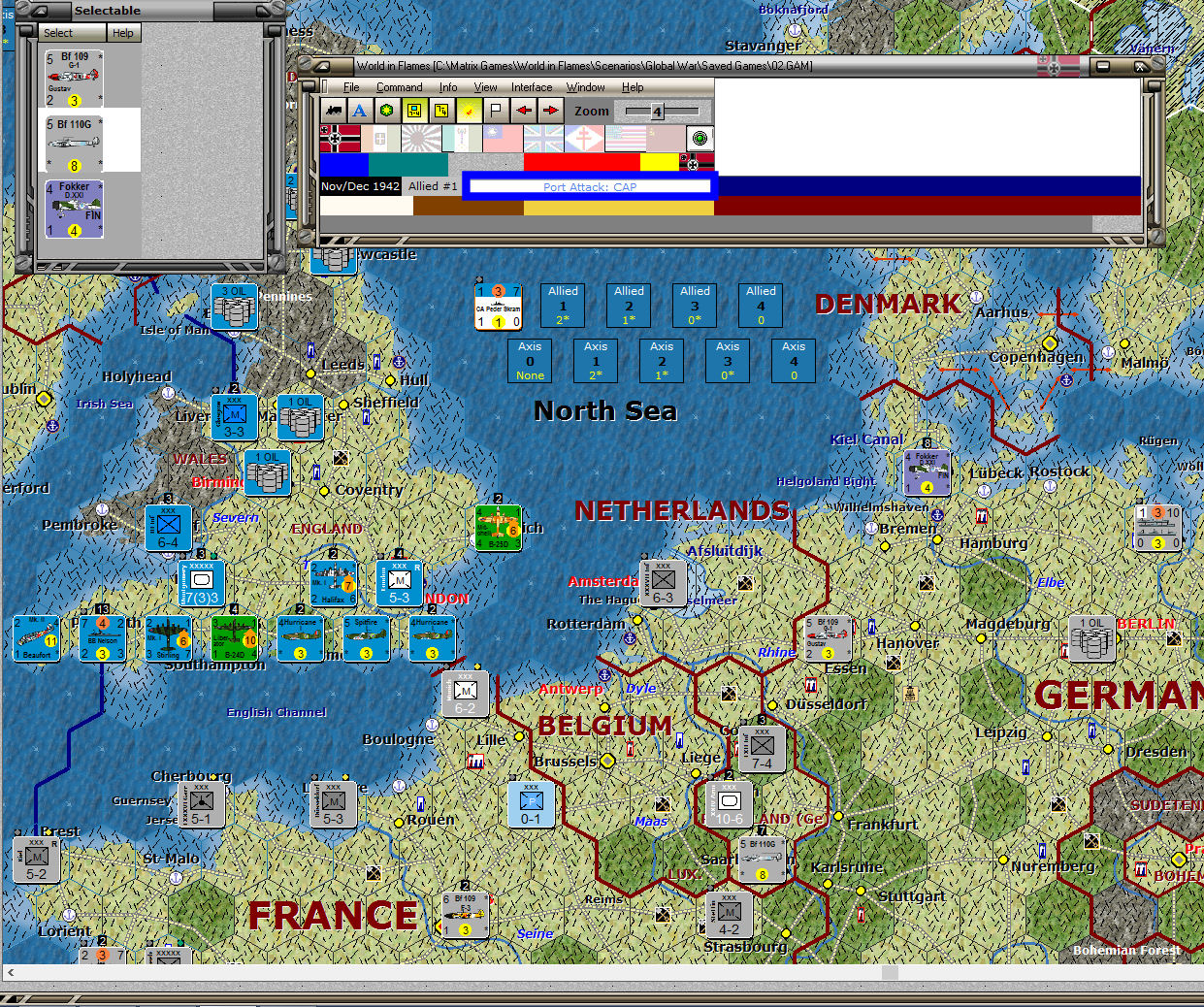Click the Port Attack: CAP phase field
1204x1007 pixels.
(590, 187)
